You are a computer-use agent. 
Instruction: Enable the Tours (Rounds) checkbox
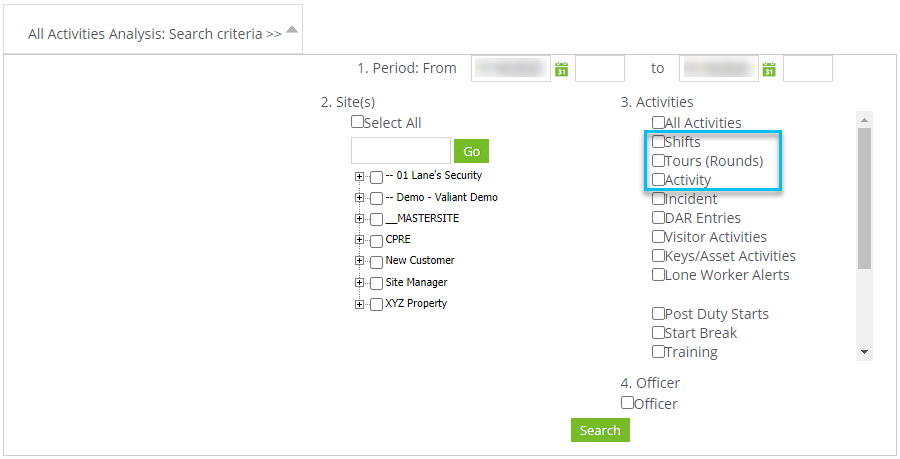[658, 161]
